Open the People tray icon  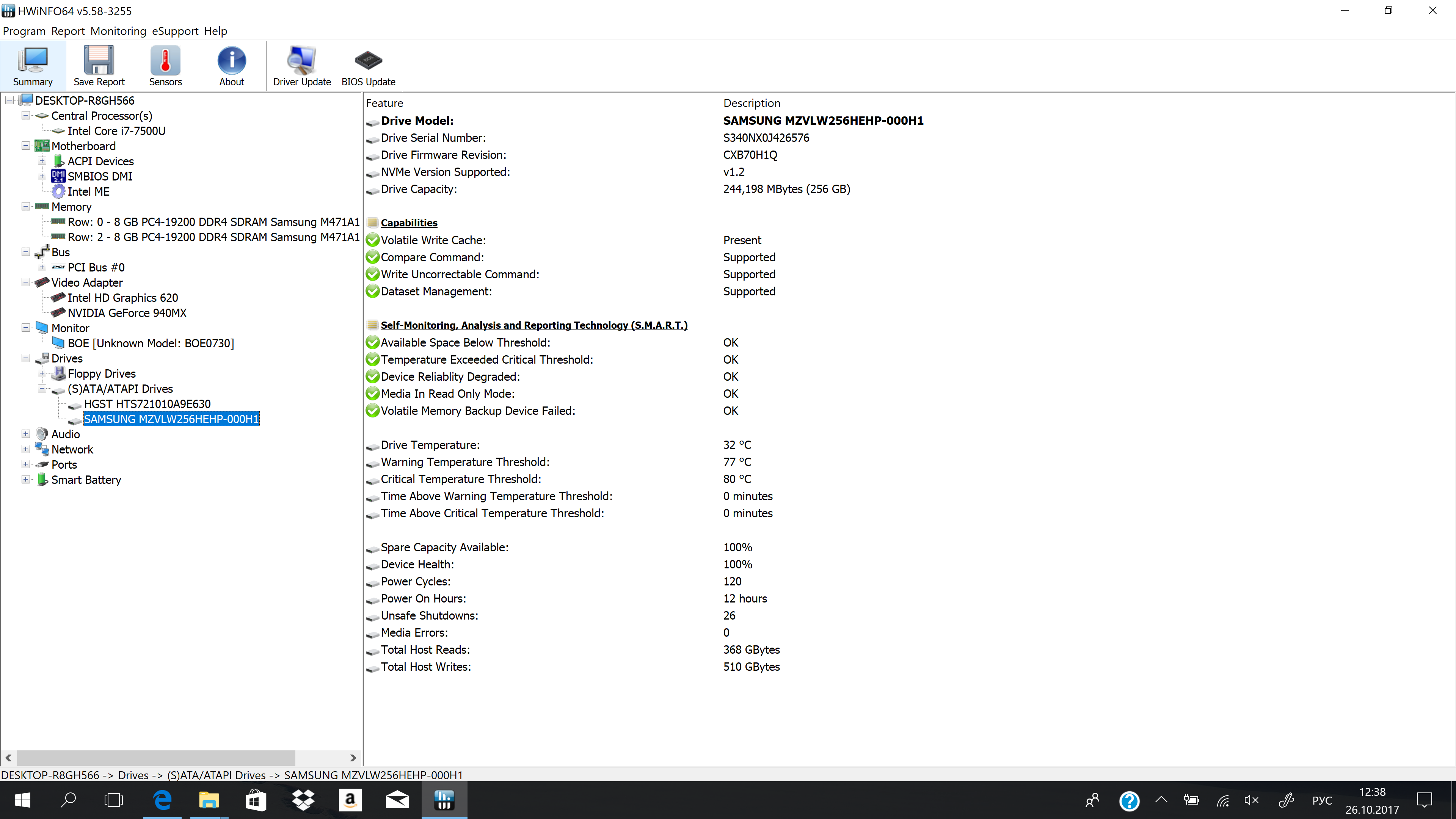[x=1092, y=800]
